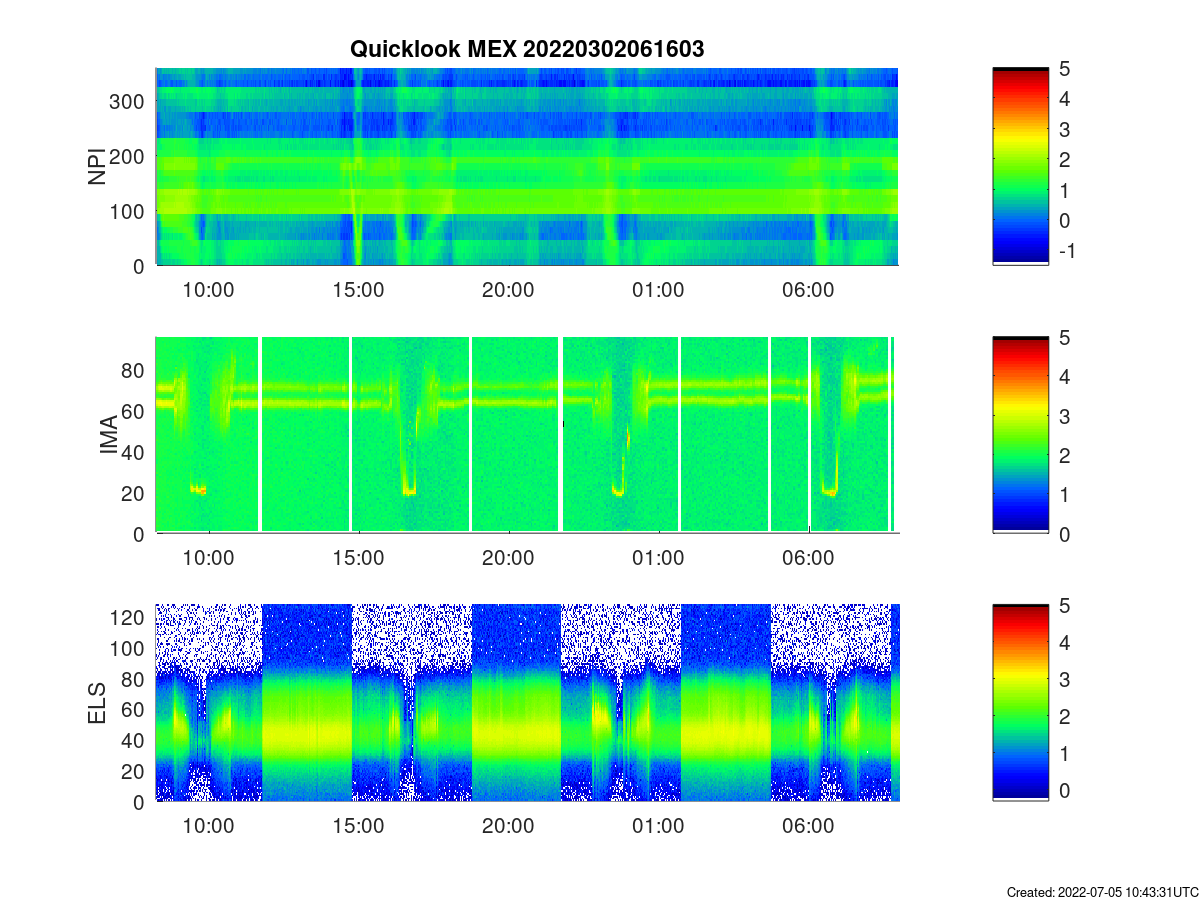Pick the NPI panel colorbar

click(x=1020, y=166)
